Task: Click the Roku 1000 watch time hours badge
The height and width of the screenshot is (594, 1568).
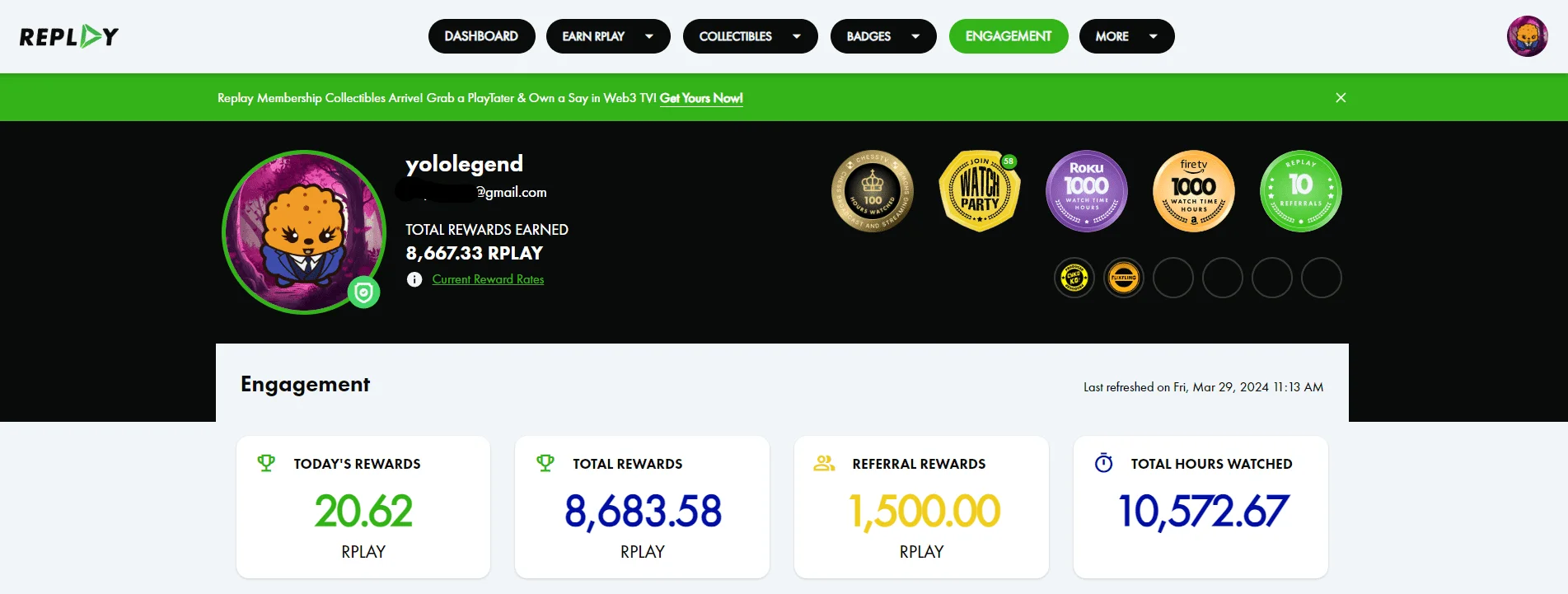Action: [x=1087, y=191]
